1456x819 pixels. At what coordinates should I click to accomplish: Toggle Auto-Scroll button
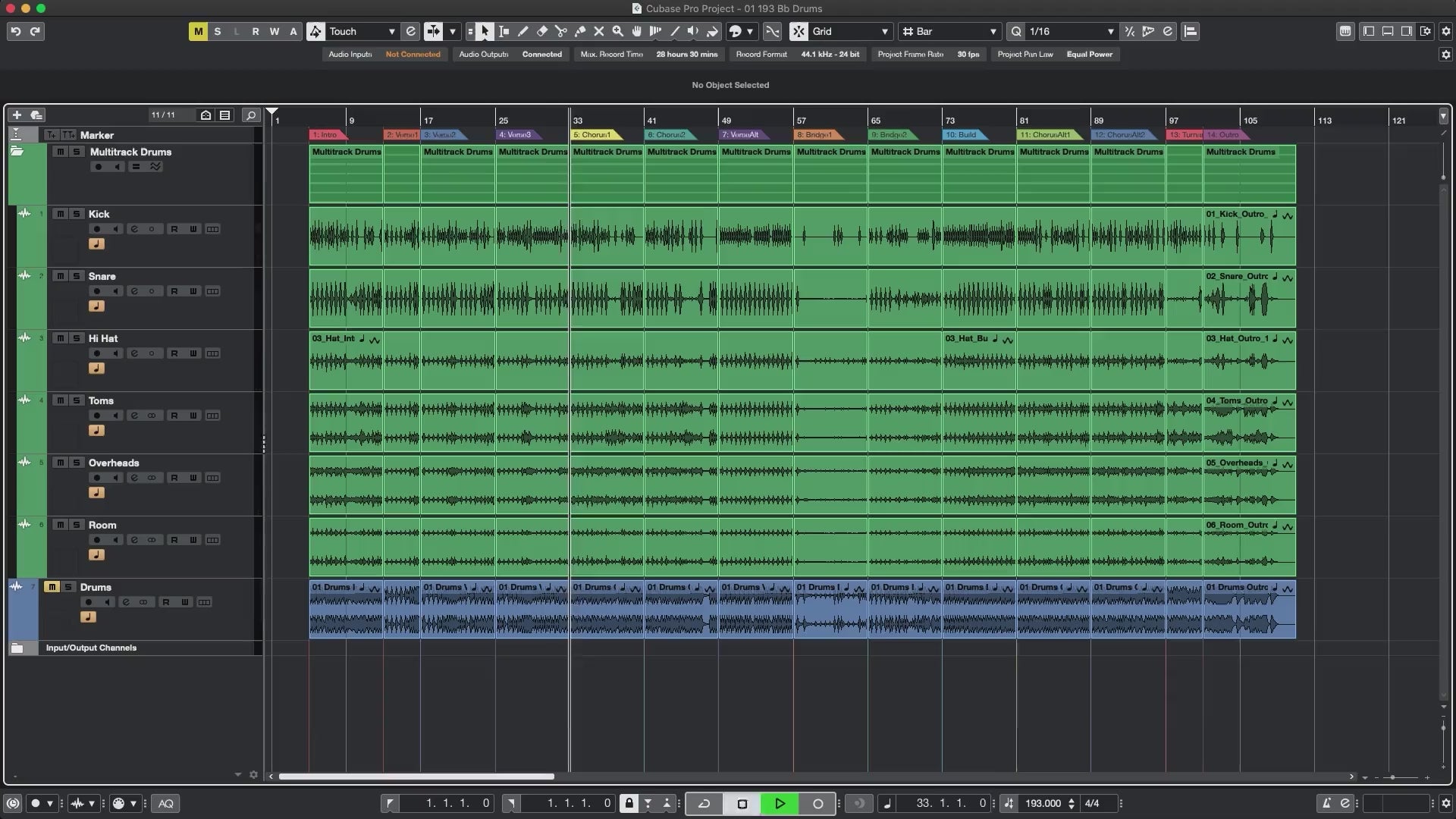click(x=433, y=31)
